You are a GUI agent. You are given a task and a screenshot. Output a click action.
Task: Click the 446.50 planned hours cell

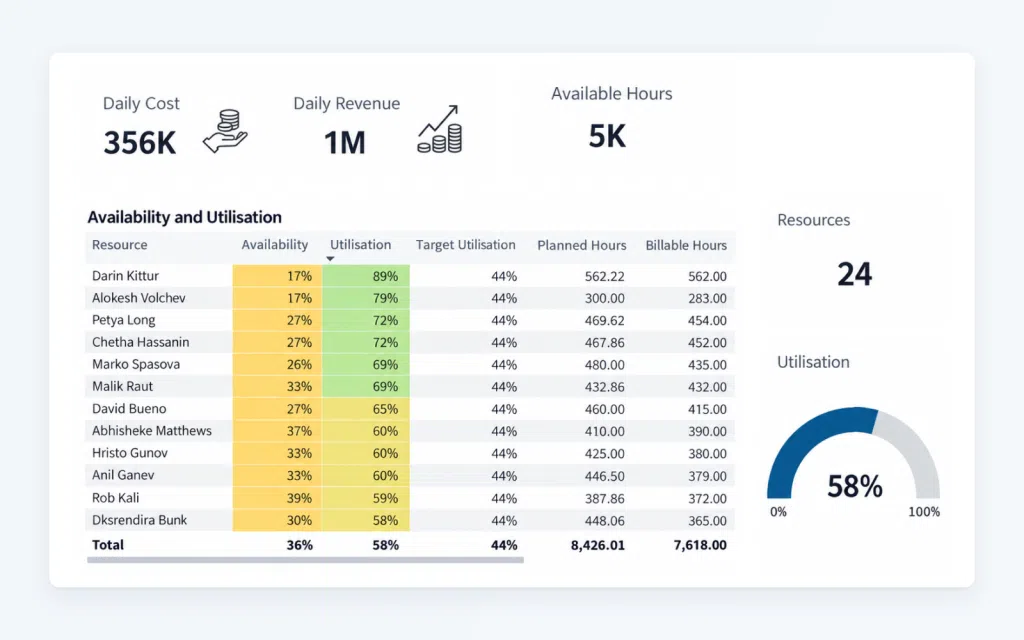[x=604, y=476]
